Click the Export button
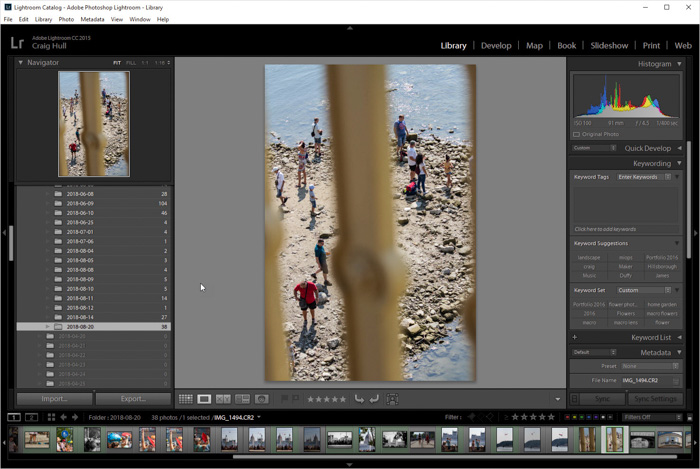Image resolution: width=700 pixels, height=469 pixels. [133, 399]
